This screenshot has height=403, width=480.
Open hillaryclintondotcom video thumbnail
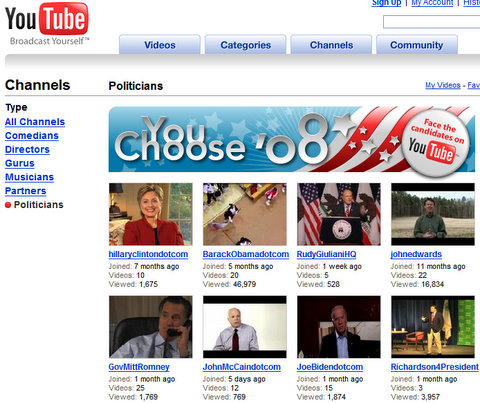click(x=151, y=214)
